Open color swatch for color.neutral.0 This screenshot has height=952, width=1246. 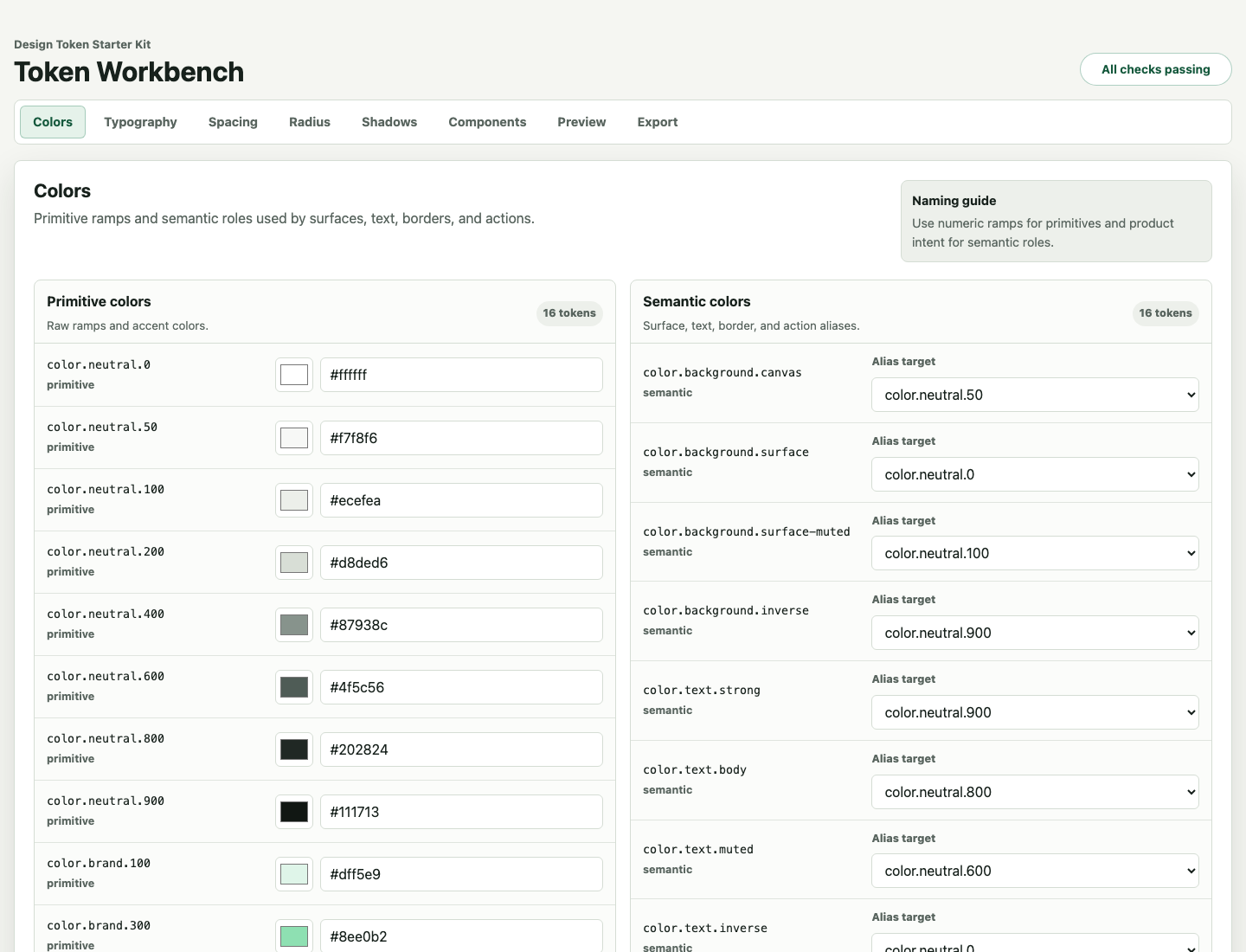(294, 375)
